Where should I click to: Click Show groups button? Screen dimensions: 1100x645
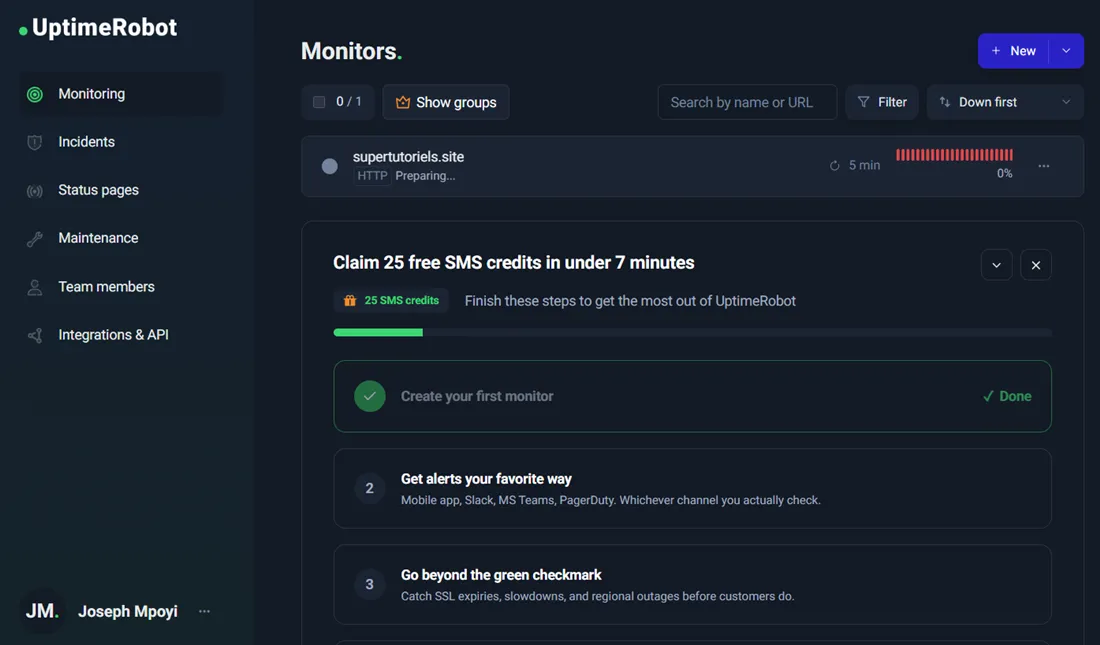point(446,102)
